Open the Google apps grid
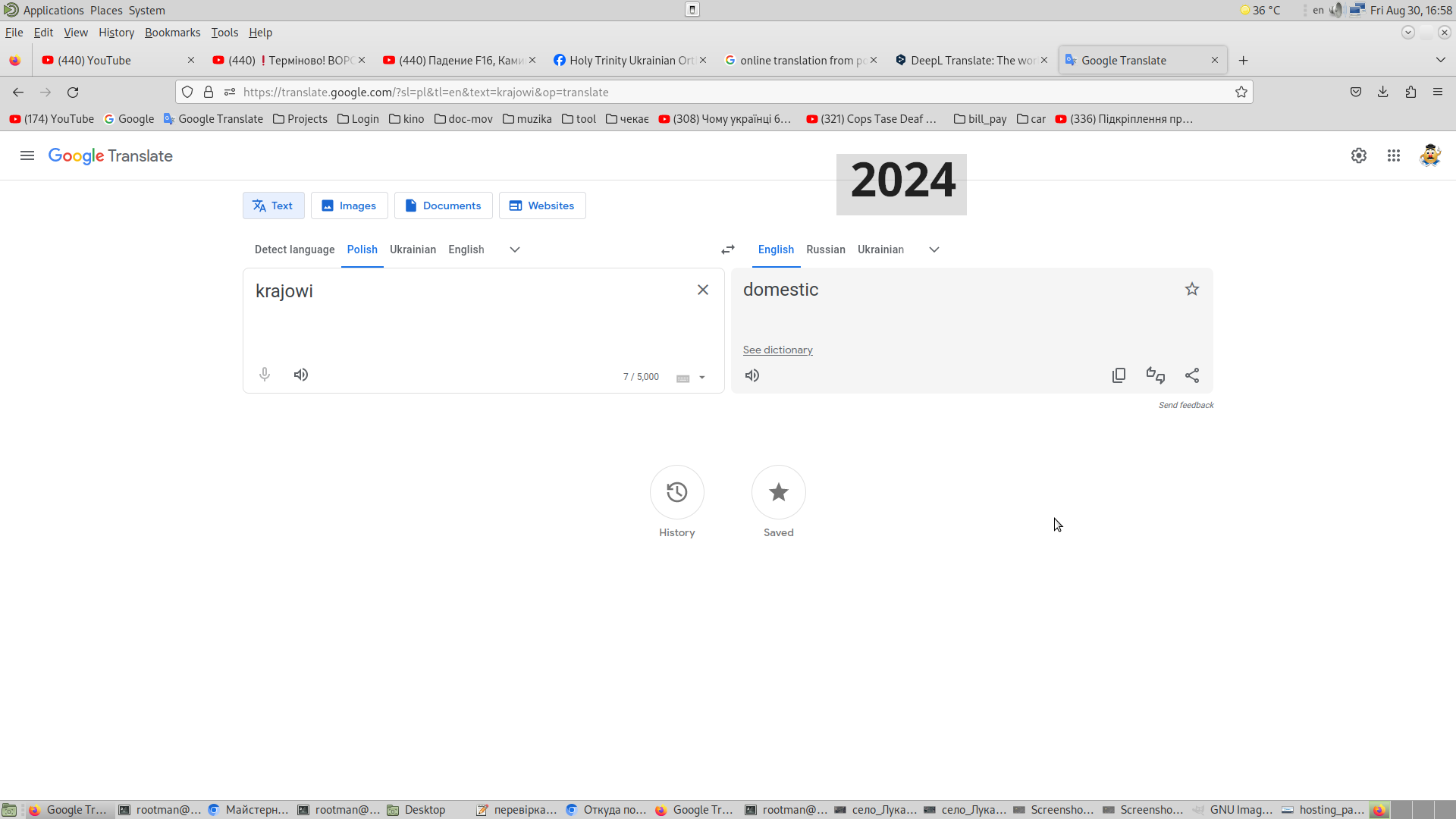This screenshot has height=819, width=1456. pyautogui.click(x=1393, y=155)
